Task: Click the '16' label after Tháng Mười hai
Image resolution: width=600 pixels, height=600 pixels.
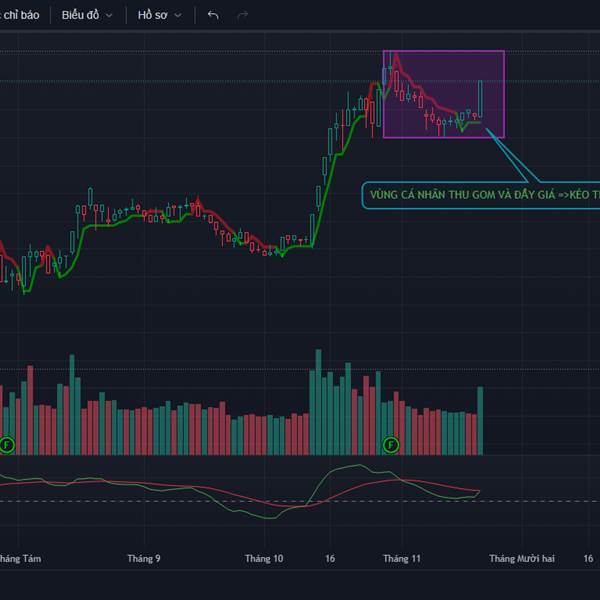Action: [588, 559]
